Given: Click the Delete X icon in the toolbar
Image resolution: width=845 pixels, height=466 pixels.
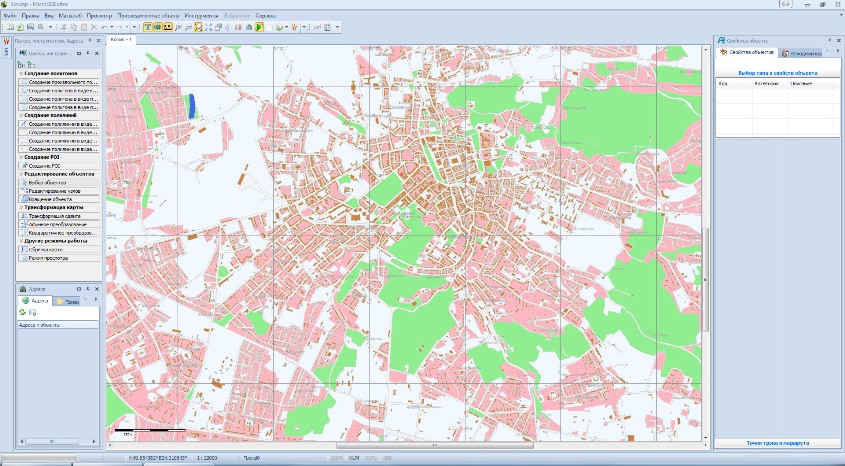Looking at the screenshot, I should [92, 27].
